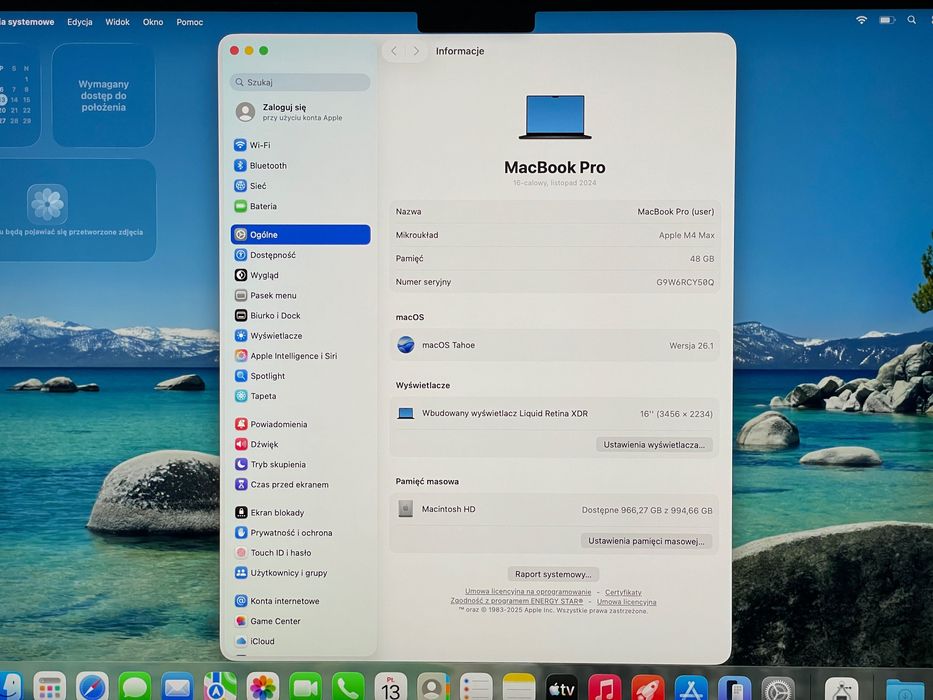Open Game Center settings
Image resolution: width=933 pixels, height=700 pixels.
click(300, 621)
